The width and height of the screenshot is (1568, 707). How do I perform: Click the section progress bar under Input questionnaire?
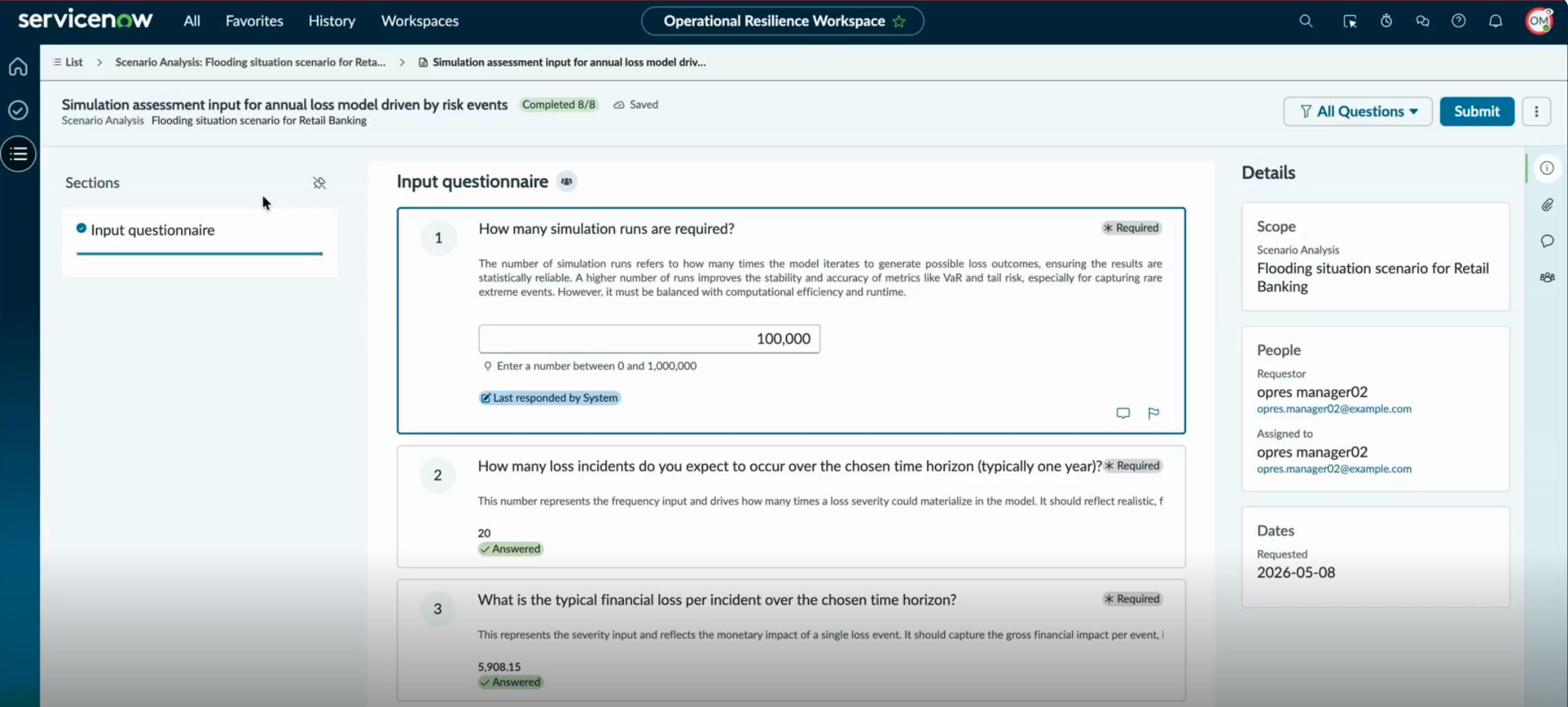199,253
